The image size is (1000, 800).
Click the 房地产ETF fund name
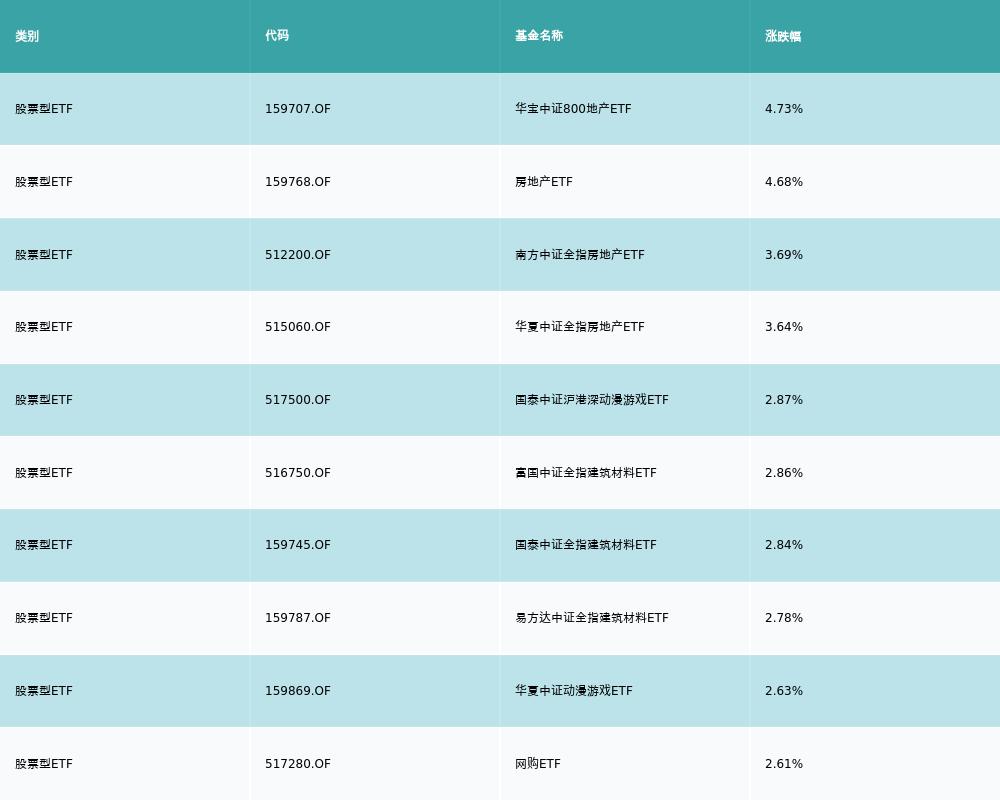coord(544,182)
